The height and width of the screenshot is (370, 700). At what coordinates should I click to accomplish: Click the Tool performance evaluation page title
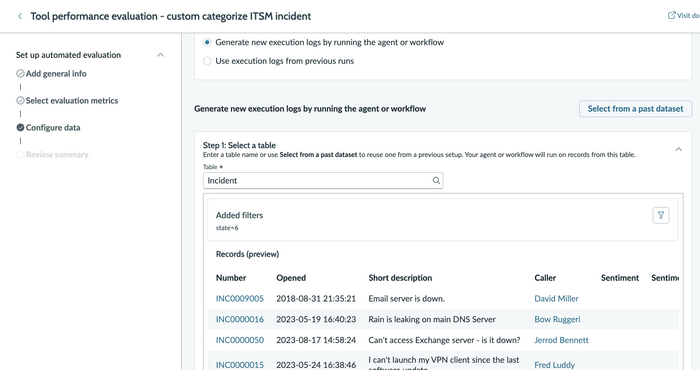coord(171,16)
